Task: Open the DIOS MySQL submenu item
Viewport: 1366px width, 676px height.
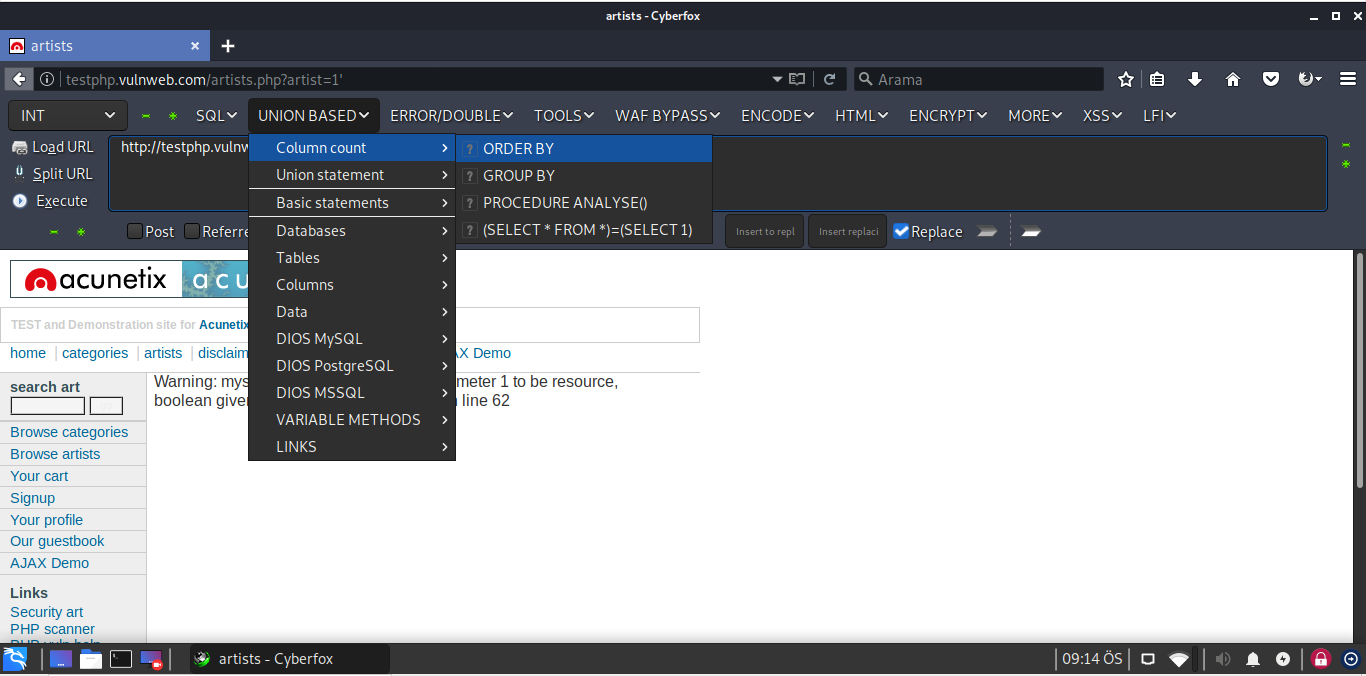Action: tap(319, 339)
